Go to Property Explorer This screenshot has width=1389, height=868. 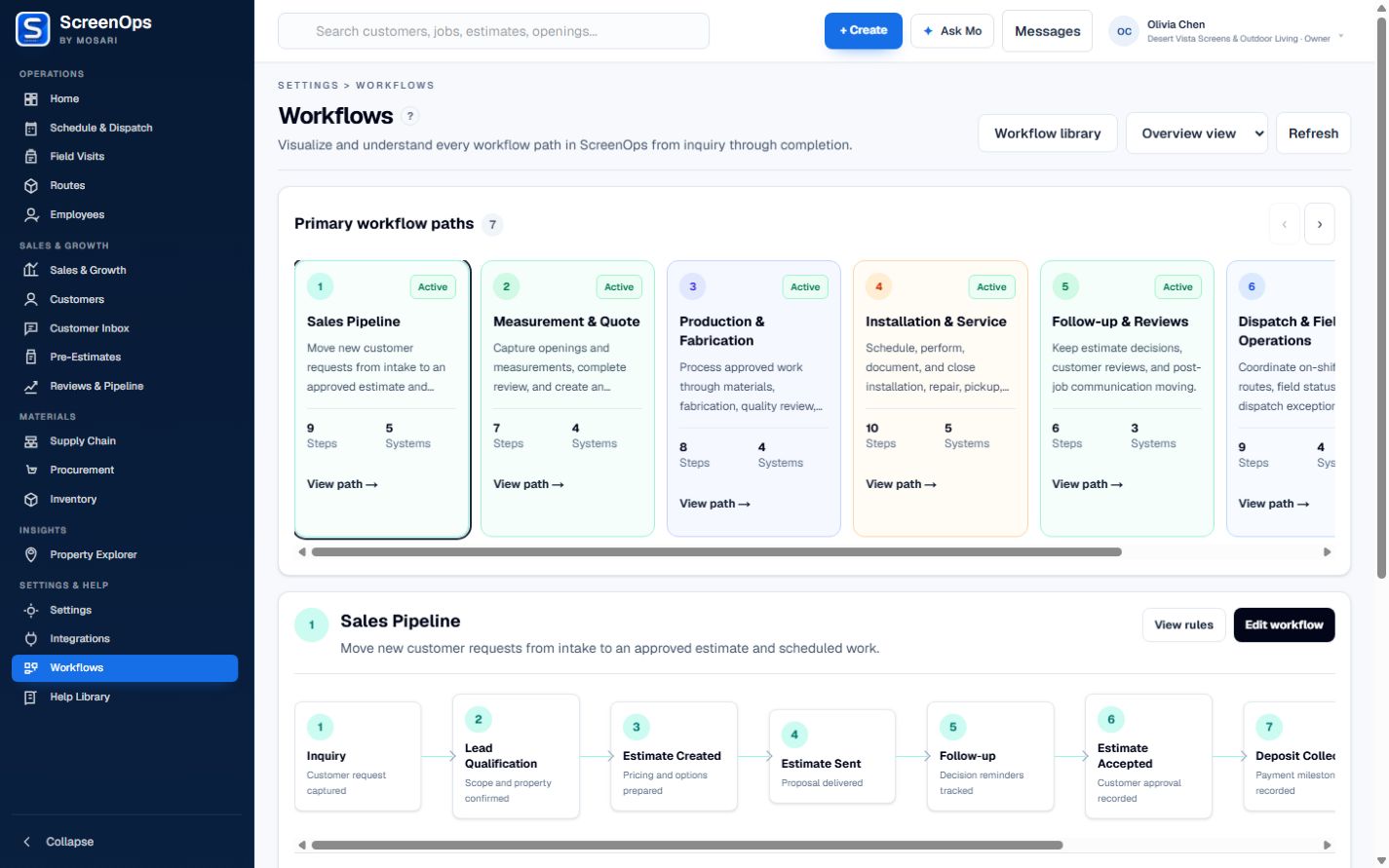tap(125, 555)
